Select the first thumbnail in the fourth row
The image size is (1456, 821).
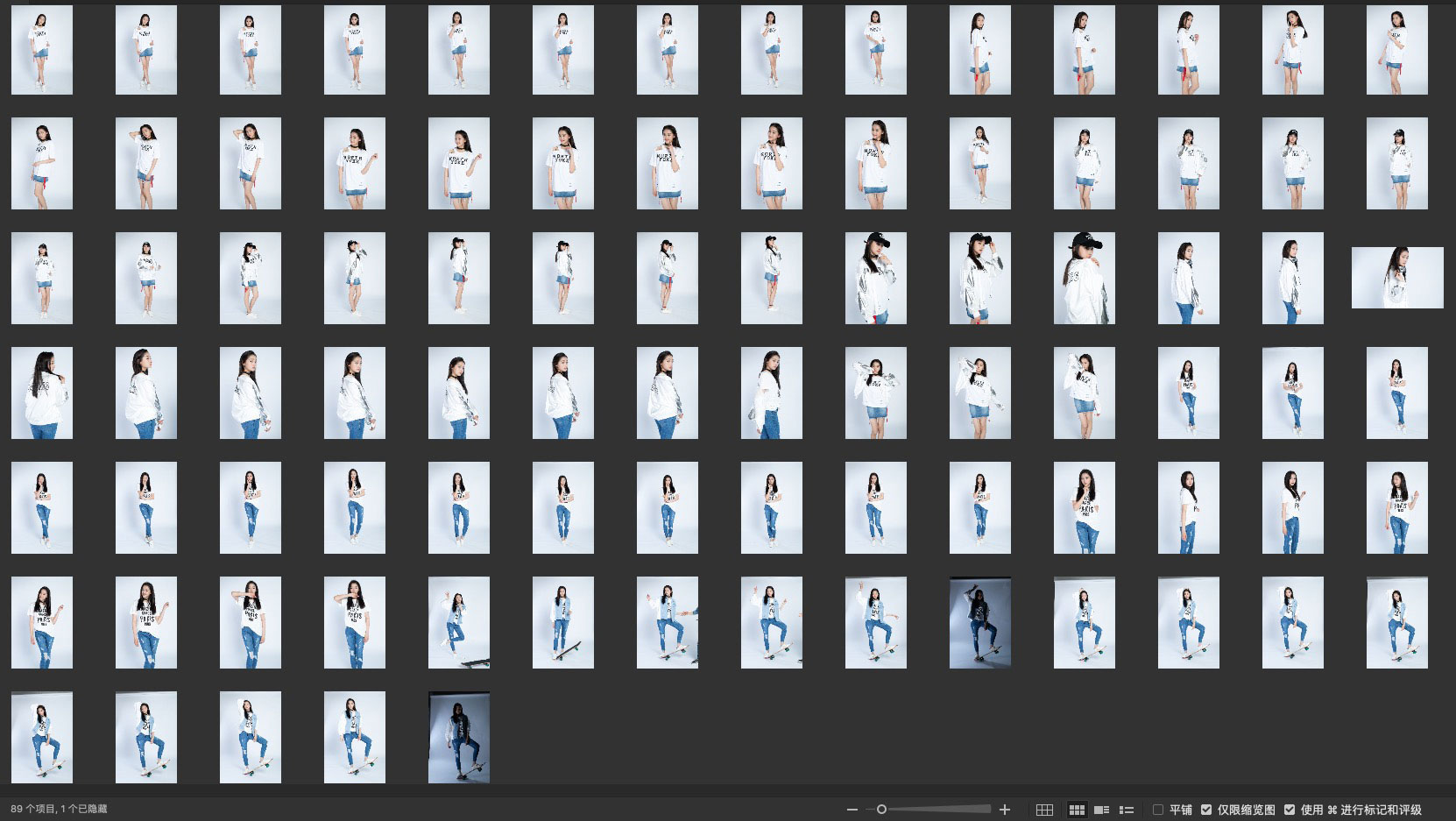(42, 393)
